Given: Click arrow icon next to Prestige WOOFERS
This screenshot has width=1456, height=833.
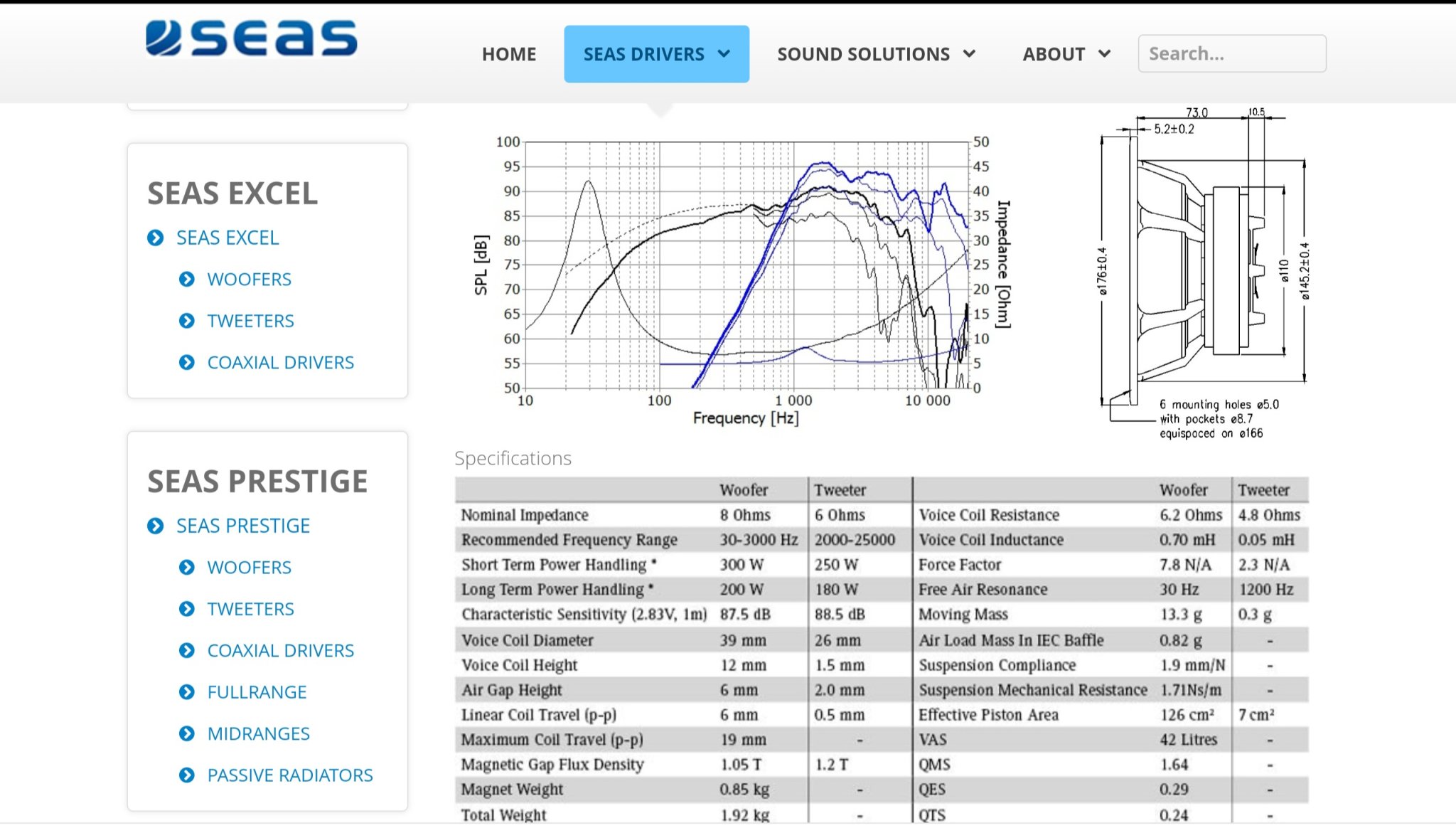Looking at the screenshot, I should 186,567.
